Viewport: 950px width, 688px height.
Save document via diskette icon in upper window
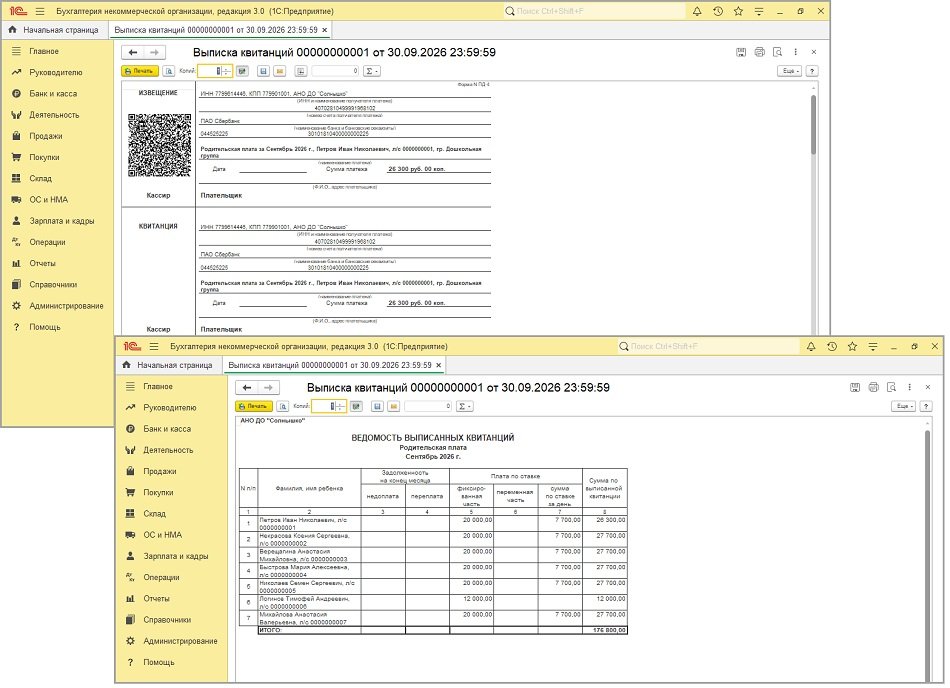pyautogui.click(x=263, y=71)
